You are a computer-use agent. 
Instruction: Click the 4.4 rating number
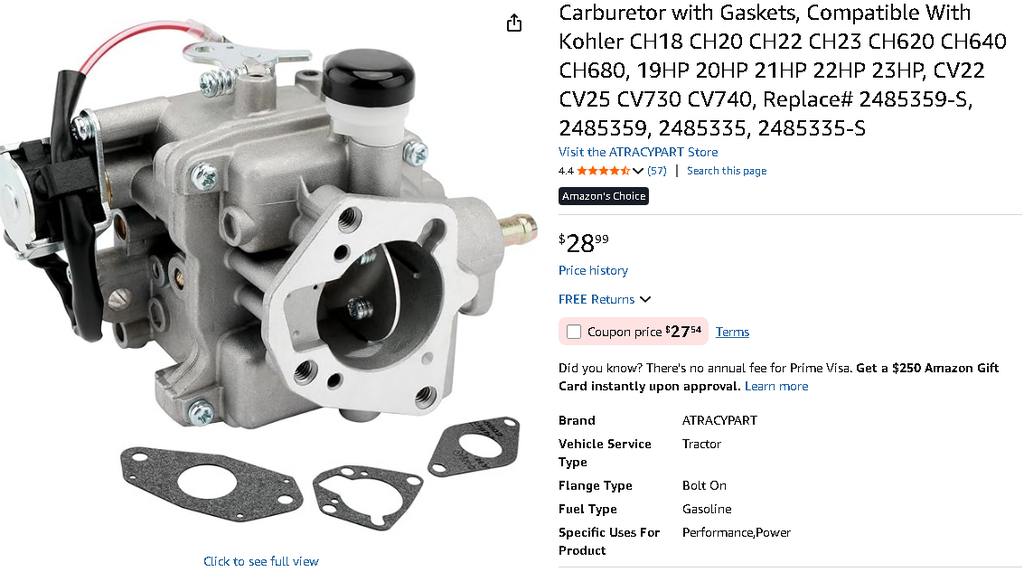(x=566, y=171)
